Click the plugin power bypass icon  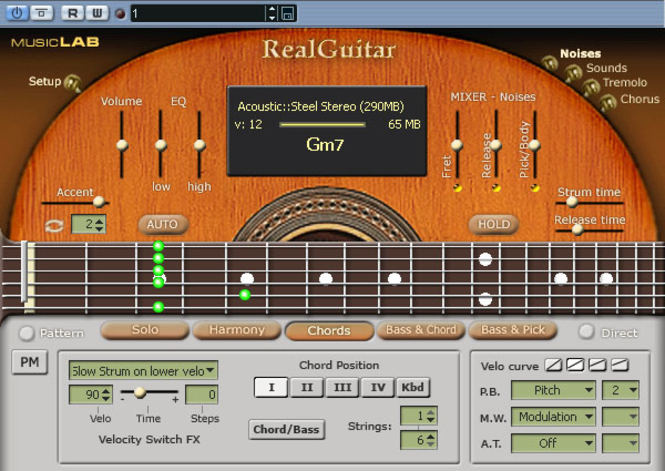(x=17, y=13)
